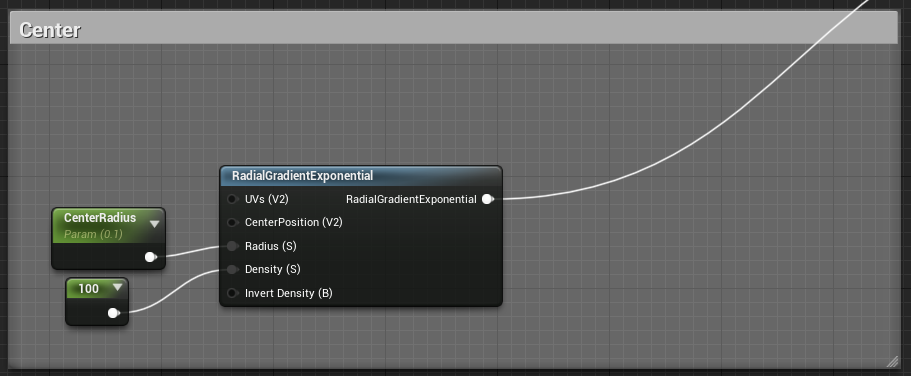The width and height of the screenshot is (911, 376).
Task: Click the CenterPosition (V2) input pin
Action: [232, 223]
